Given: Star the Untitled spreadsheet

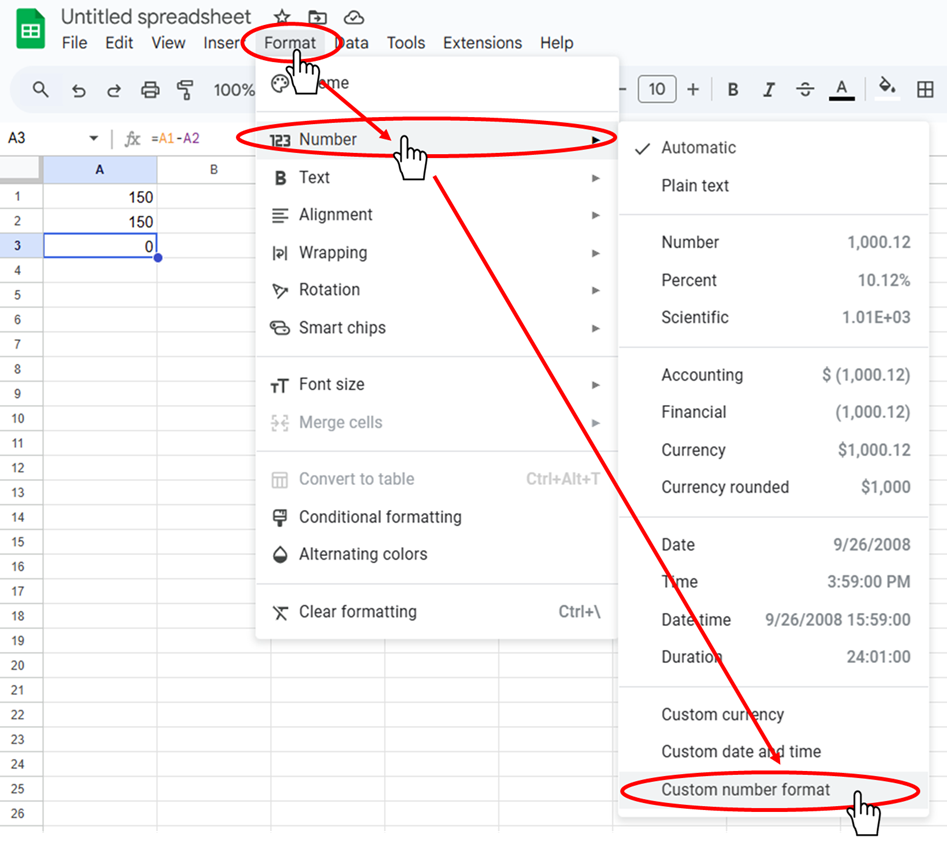Looking at the screenshot, I should pos(281,18).
